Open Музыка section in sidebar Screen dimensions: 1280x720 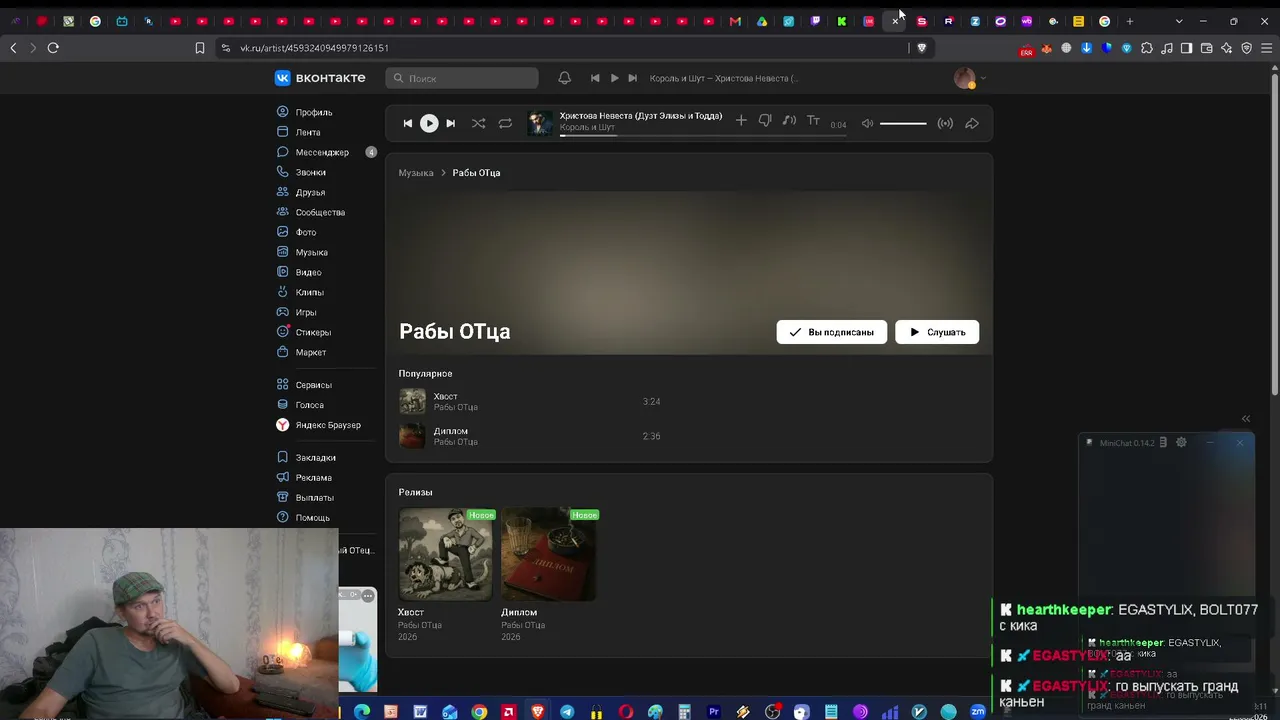click(301, 252)
